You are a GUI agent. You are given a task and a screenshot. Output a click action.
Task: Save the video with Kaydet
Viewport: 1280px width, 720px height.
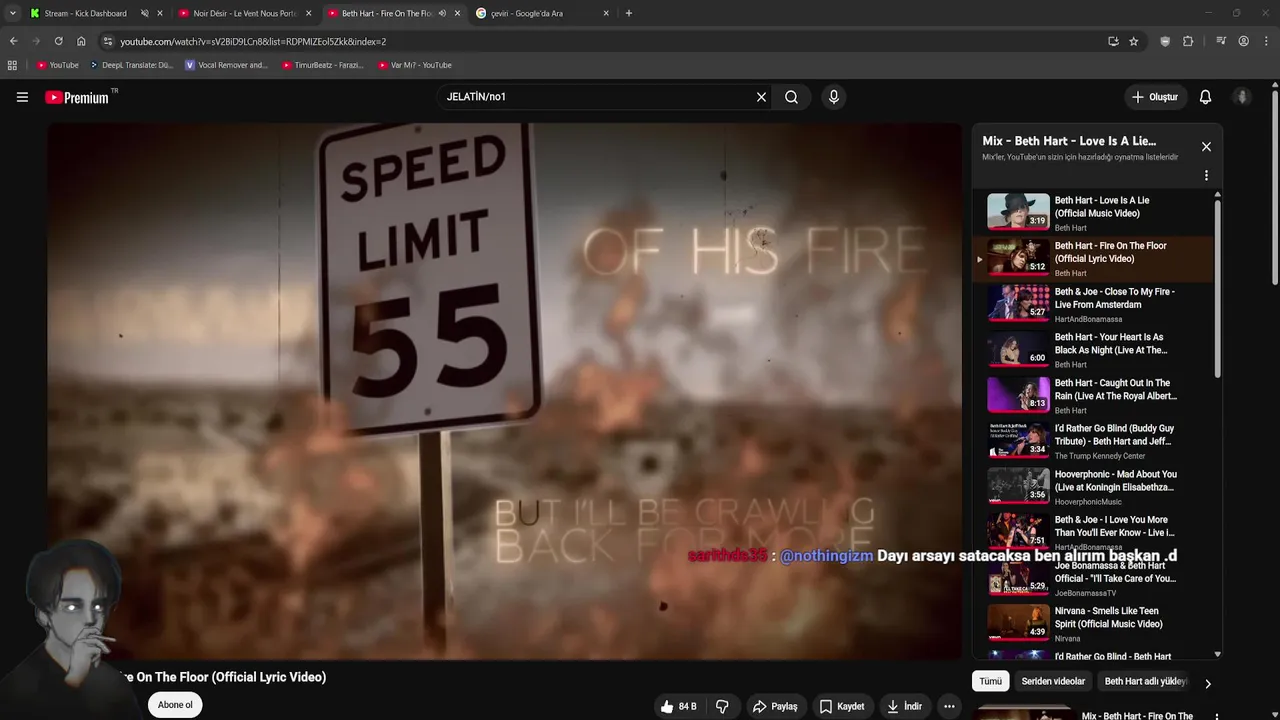coord(842,706)
